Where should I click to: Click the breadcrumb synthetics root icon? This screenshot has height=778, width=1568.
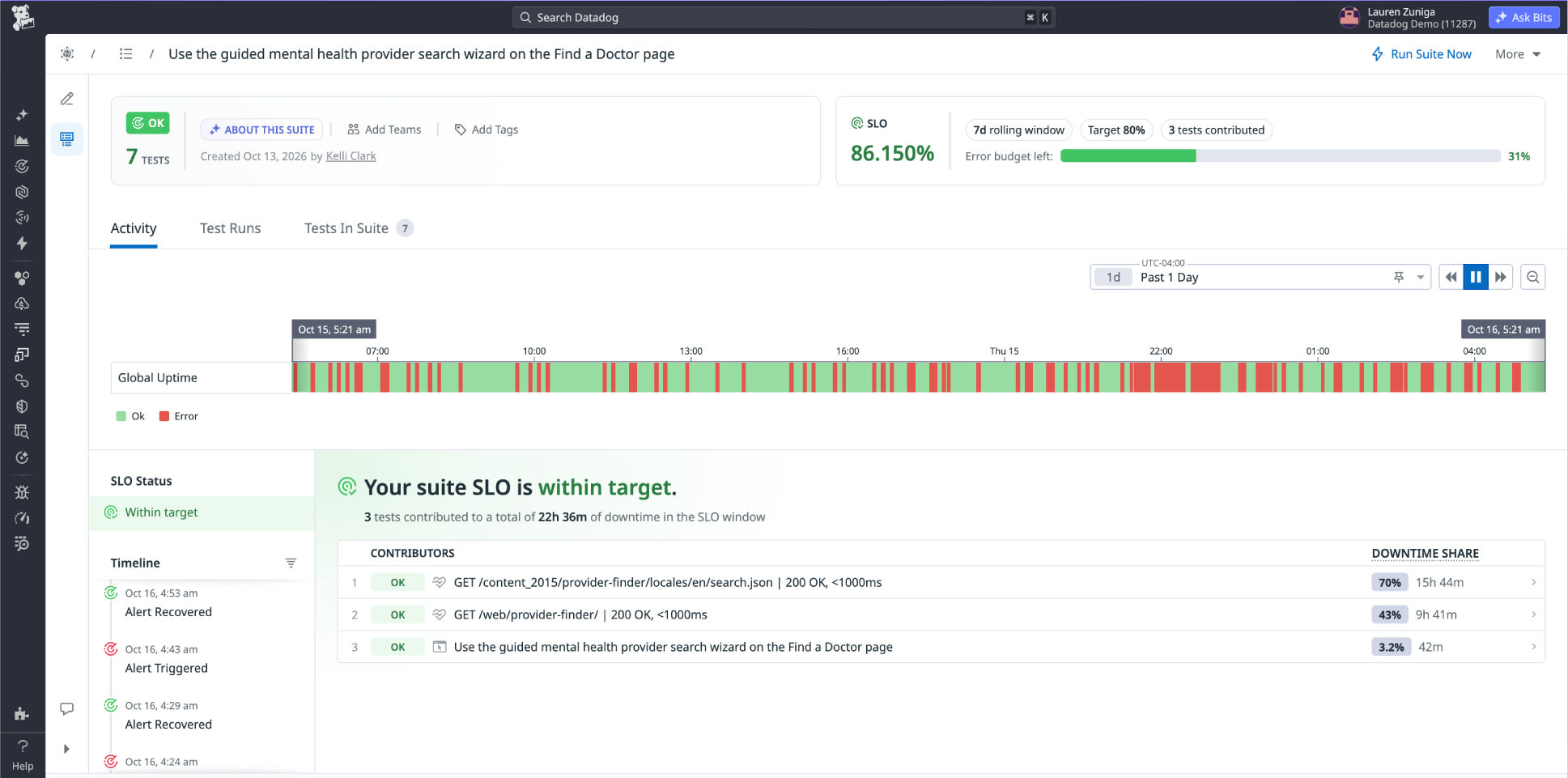tap(67, 54)
